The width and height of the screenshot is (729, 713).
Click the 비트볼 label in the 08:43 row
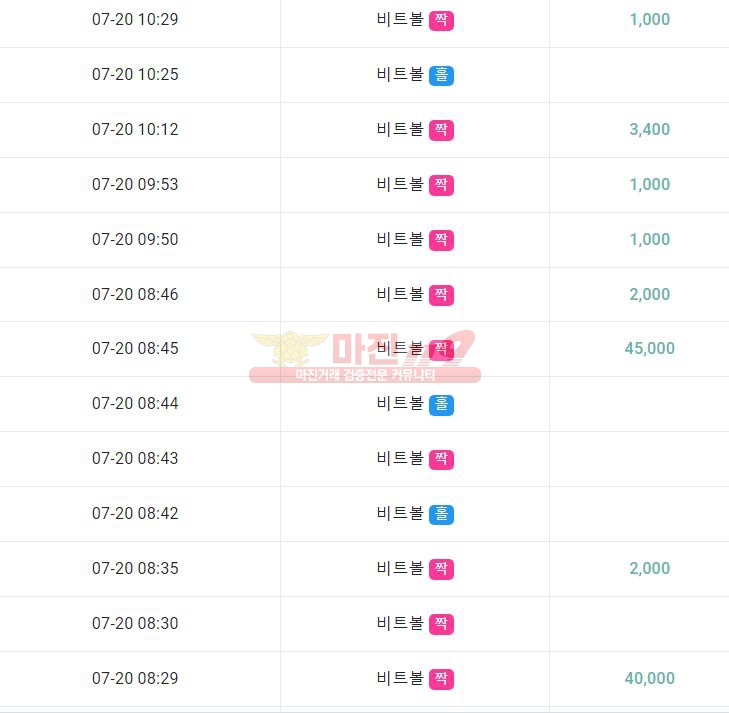[400, 458]
